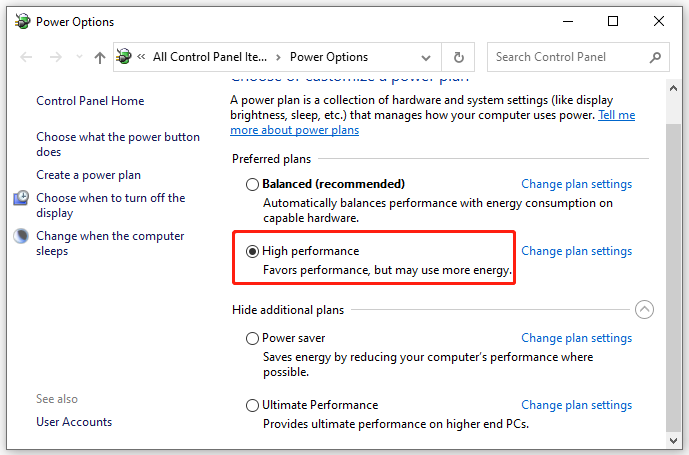Click the Power Options title bar icon
The height and width of the screenshot is (455, 689).
[x=22, y=21]
